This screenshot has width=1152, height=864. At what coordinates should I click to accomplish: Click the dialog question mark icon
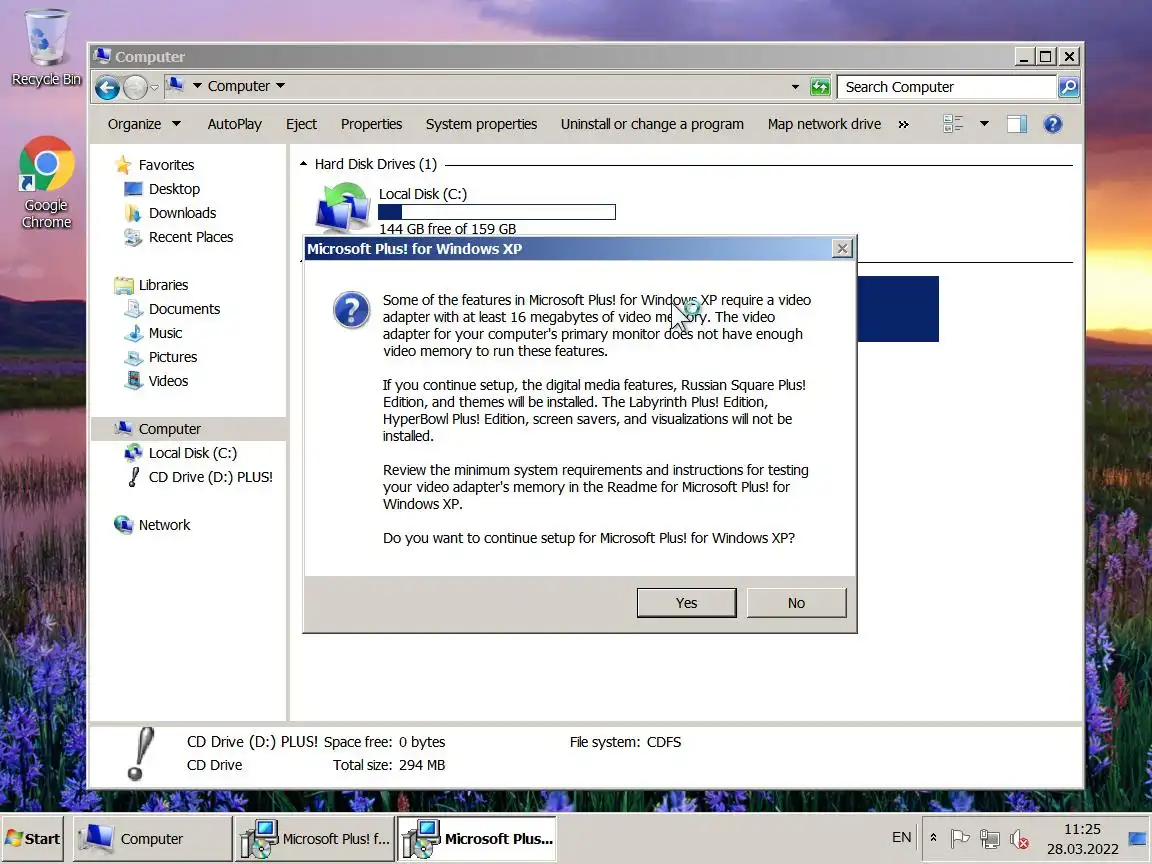351,310
